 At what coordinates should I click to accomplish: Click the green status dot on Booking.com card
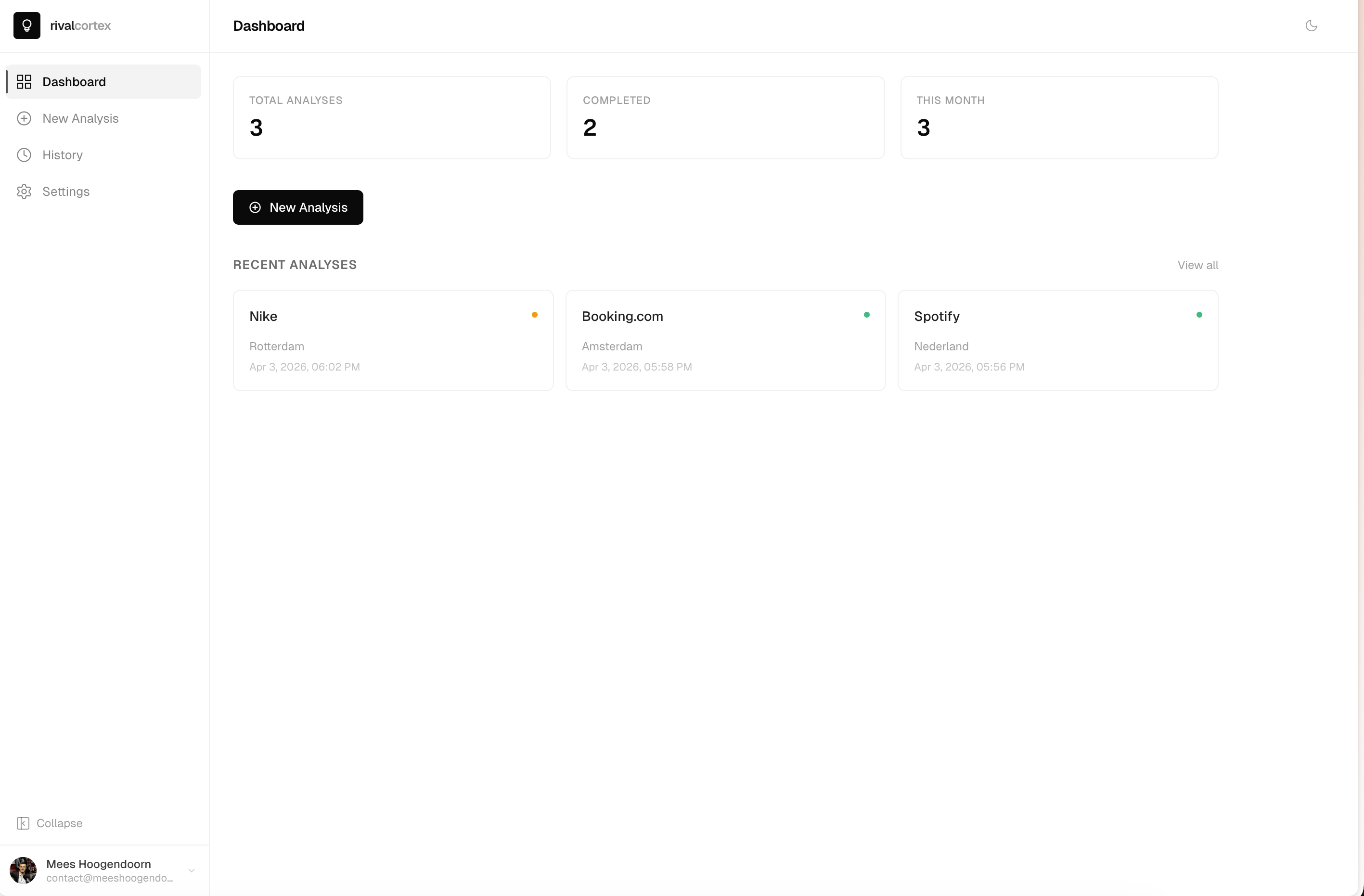[866, 315]
